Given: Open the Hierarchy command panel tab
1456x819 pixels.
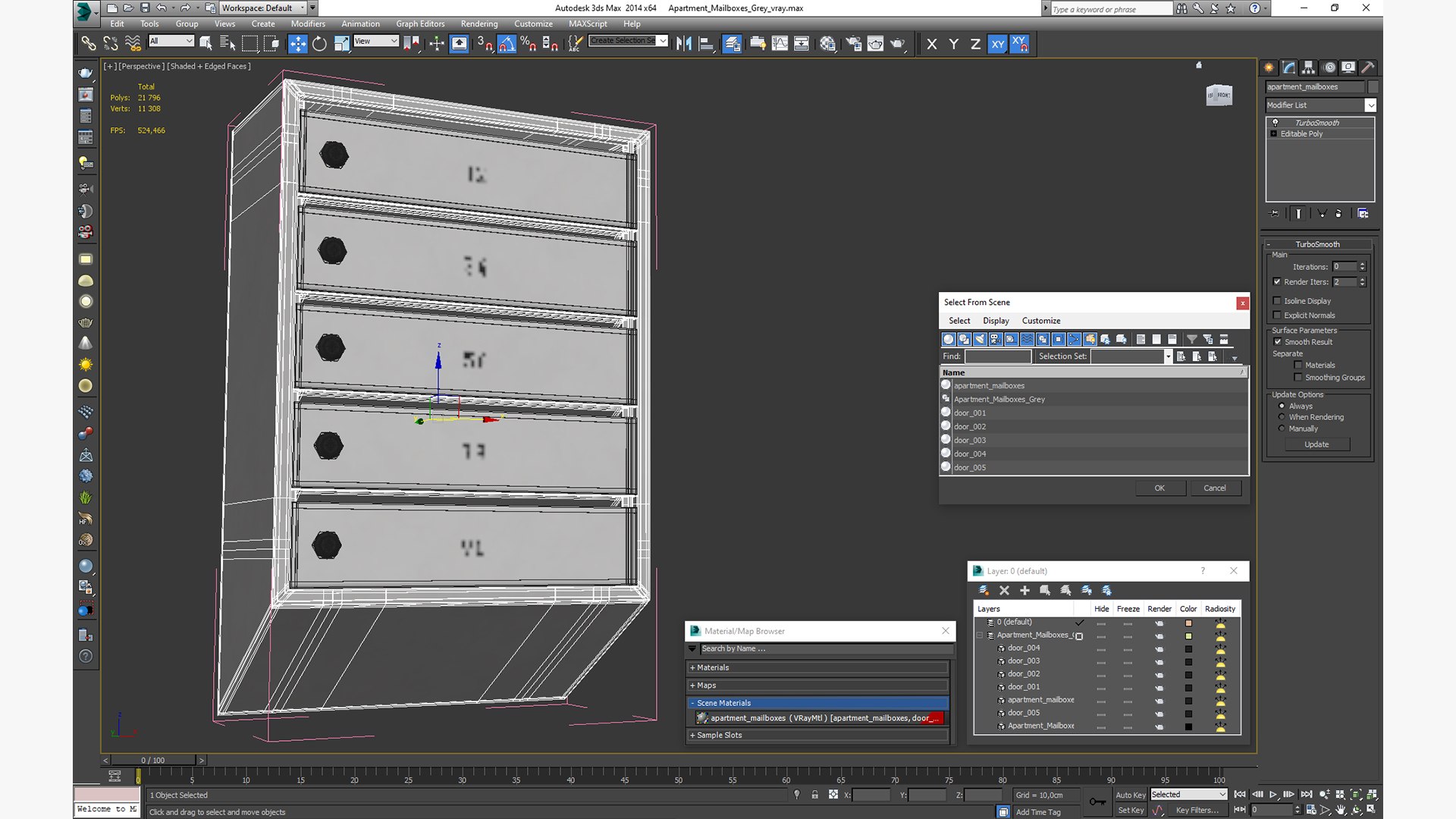Looking at the screenshot, I should coord(1308,67).
